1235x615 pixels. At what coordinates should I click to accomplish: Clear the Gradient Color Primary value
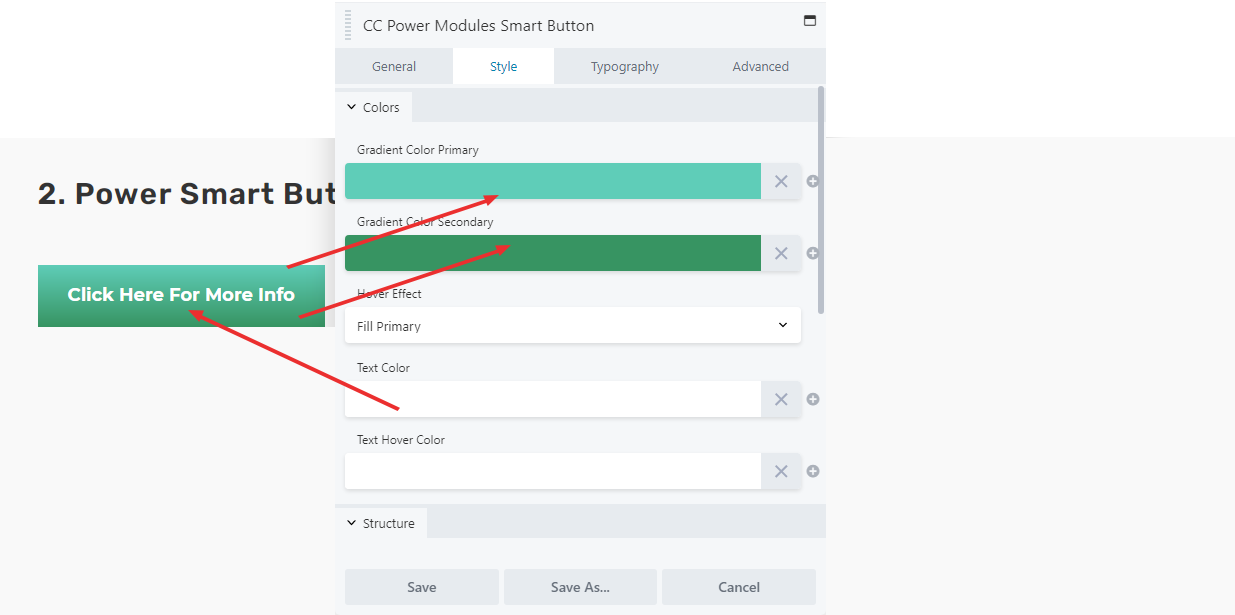tap(781, 181)
